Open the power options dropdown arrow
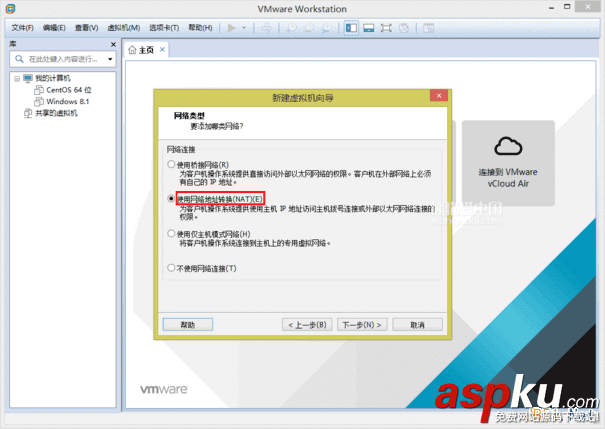This screenshot has width=605, height=429. tap(244, 28)
